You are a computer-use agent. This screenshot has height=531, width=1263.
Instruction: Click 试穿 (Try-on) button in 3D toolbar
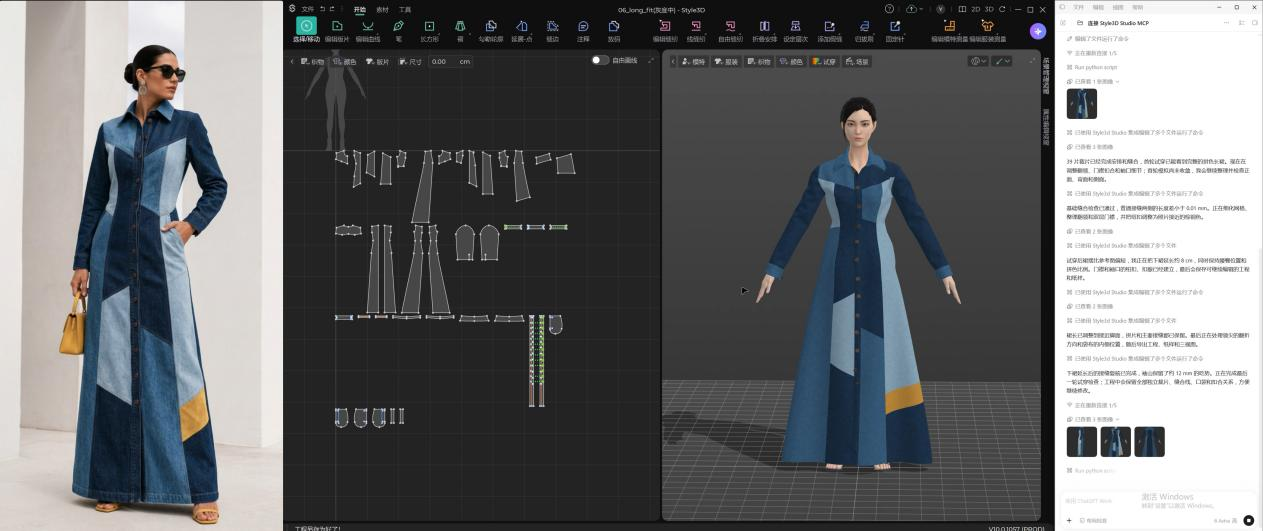click(825, 61)
